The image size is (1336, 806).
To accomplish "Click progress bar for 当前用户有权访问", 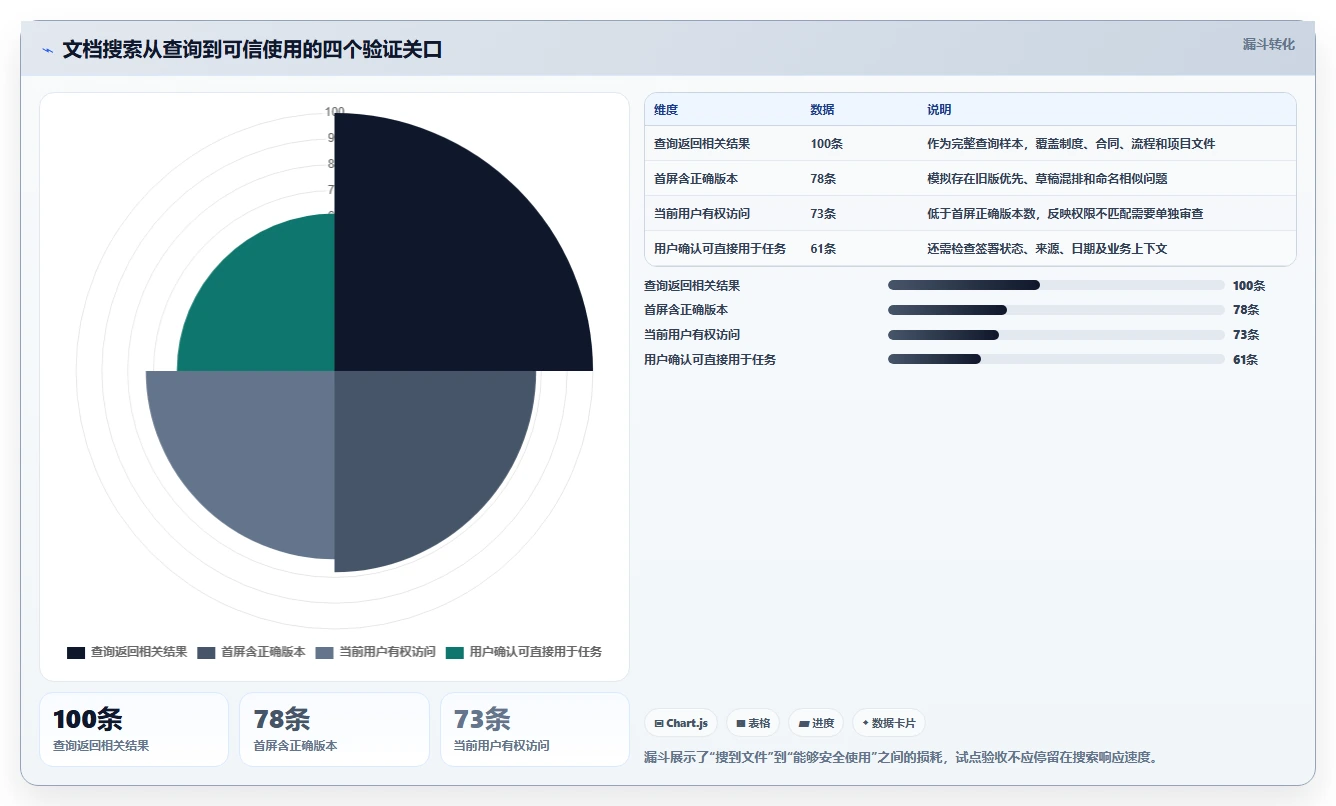I will (1056, 335).
